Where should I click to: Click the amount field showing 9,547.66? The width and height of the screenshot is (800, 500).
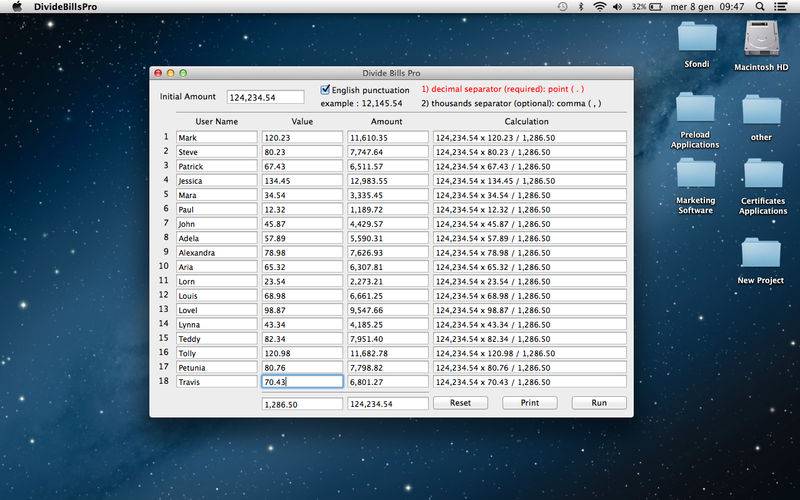click(388, 310)
